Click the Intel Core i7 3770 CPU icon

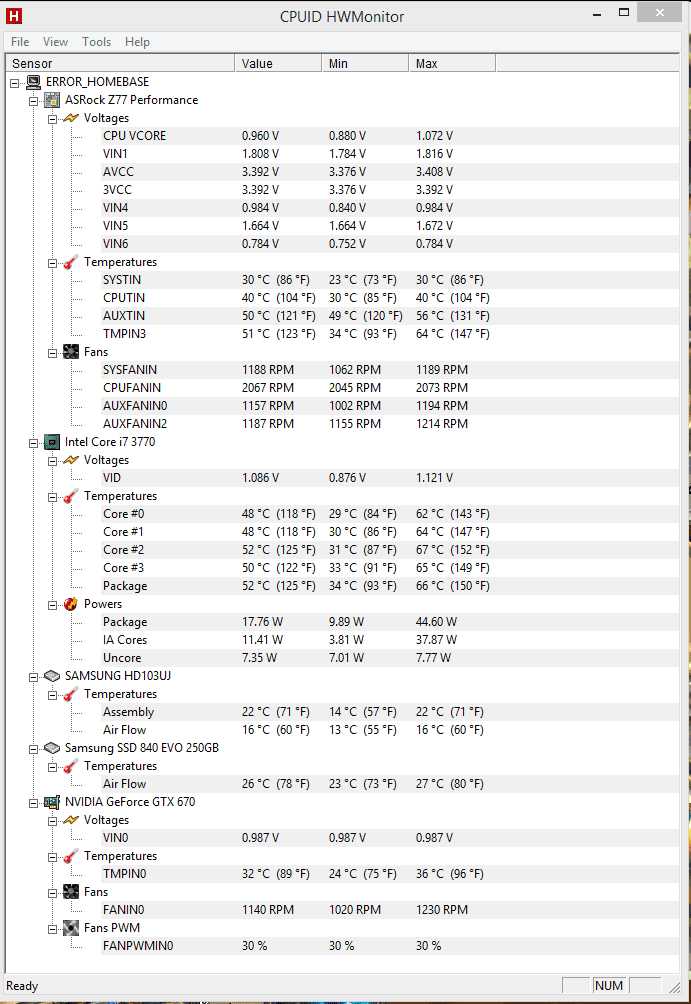(x=52, y=442)
